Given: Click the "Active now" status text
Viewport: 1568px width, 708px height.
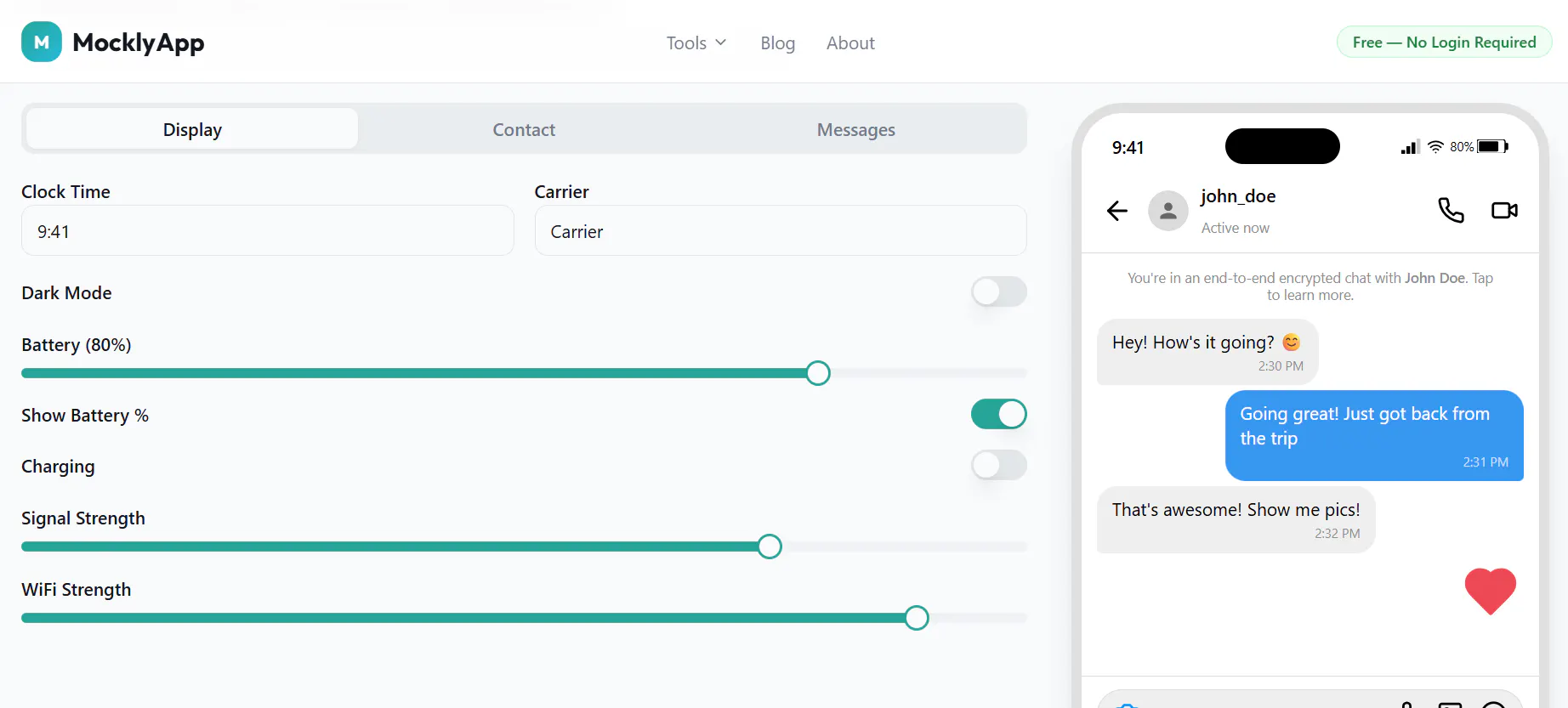Looking at the screenshot, I should 1236,228.
